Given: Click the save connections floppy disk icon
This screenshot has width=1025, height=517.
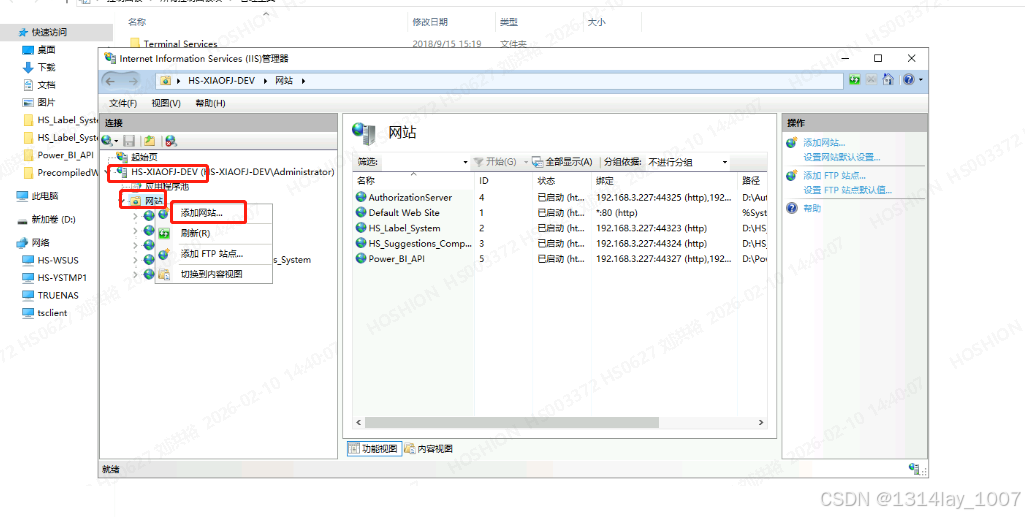Looking at the screenshot, I should coord(129,141).
